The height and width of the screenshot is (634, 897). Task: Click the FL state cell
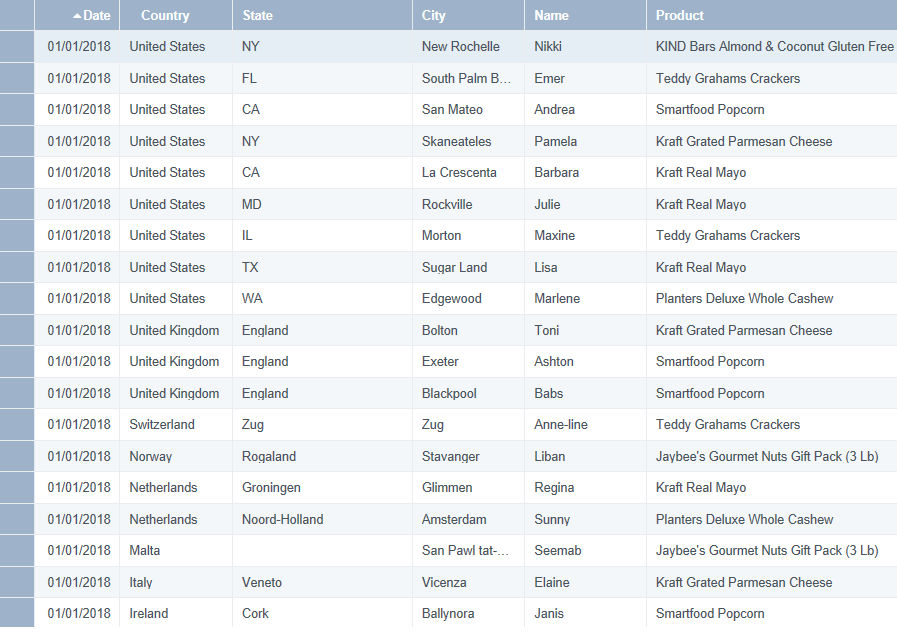(323, 78)
